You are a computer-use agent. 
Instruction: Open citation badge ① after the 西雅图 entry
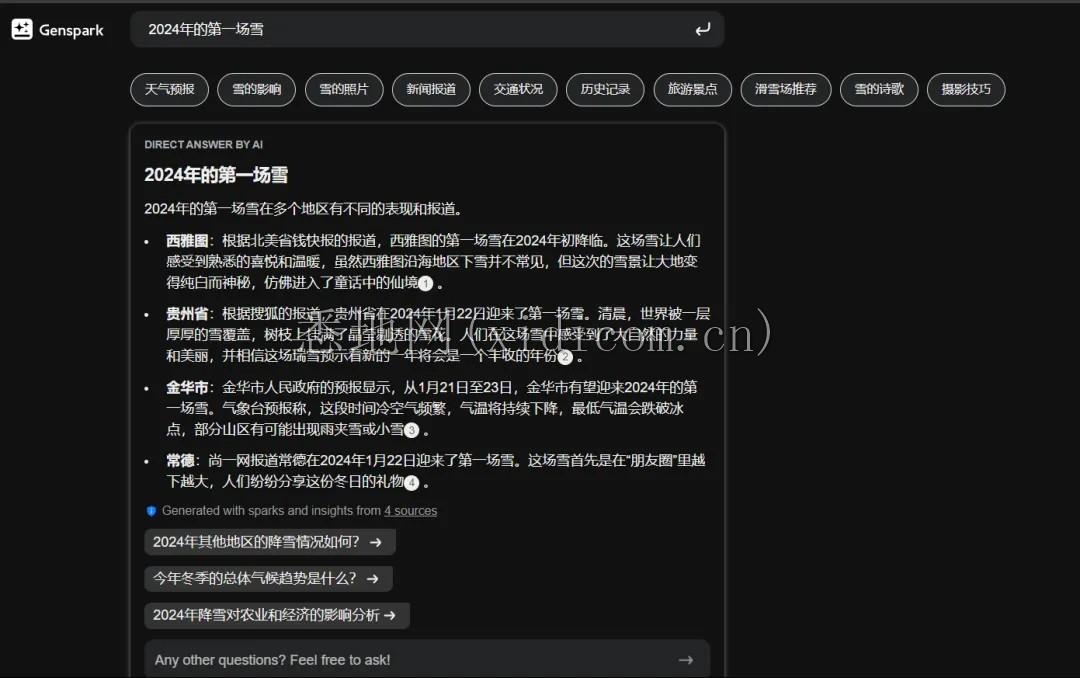click(425, 284)
